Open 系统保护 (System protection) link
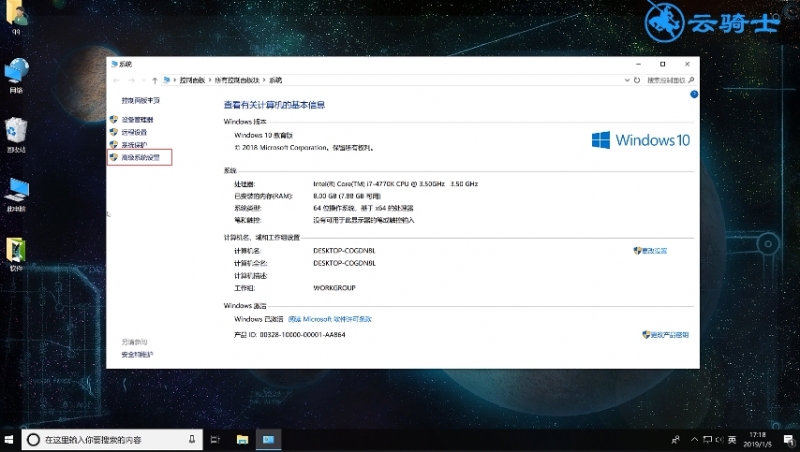 pos(134,145)
